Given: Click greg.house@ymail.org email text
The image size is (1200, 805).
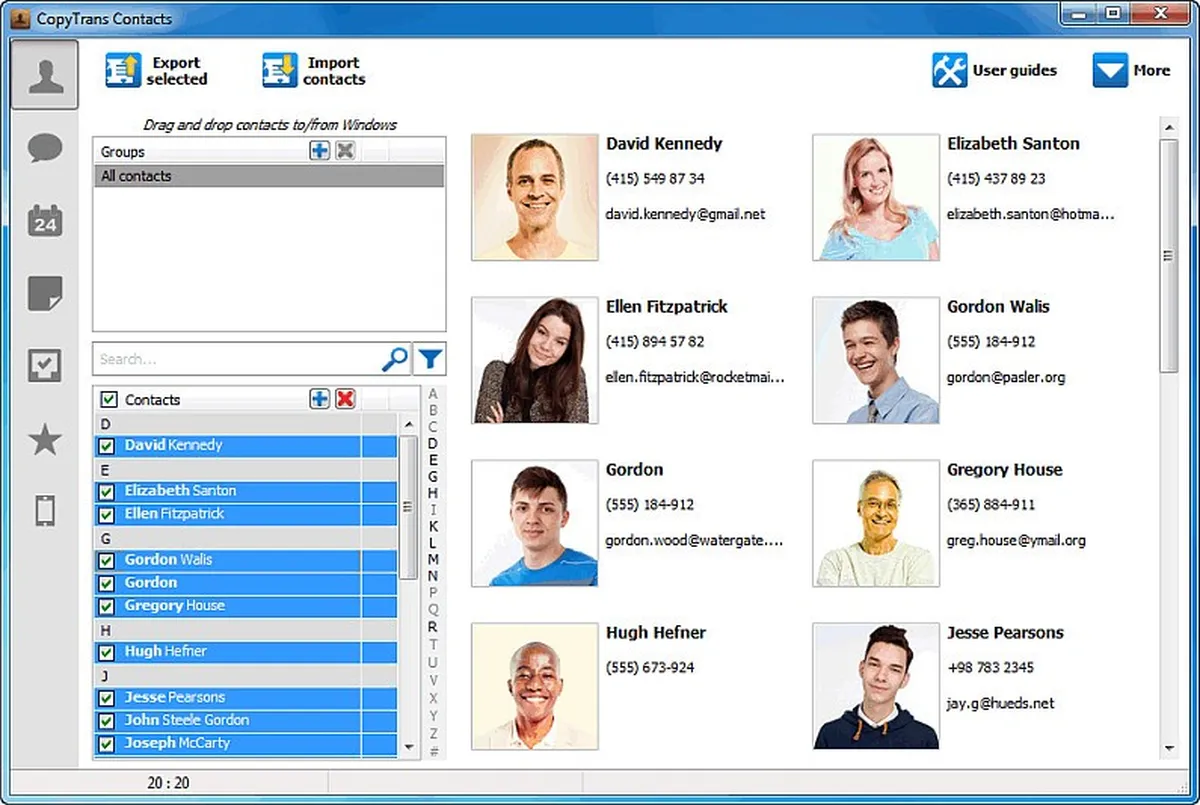Looking at the screenshot, I should 1016,541.
